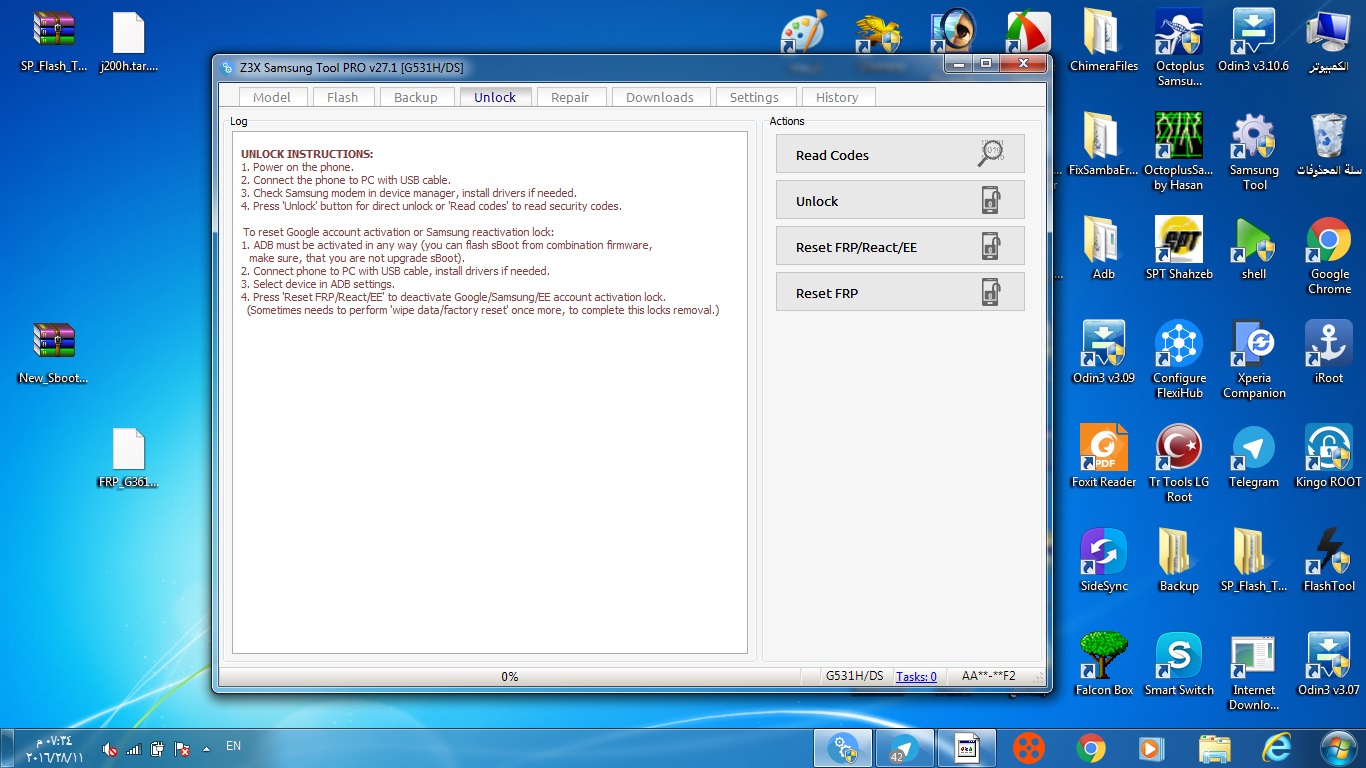Click inside the Log text area

[489, 392]
